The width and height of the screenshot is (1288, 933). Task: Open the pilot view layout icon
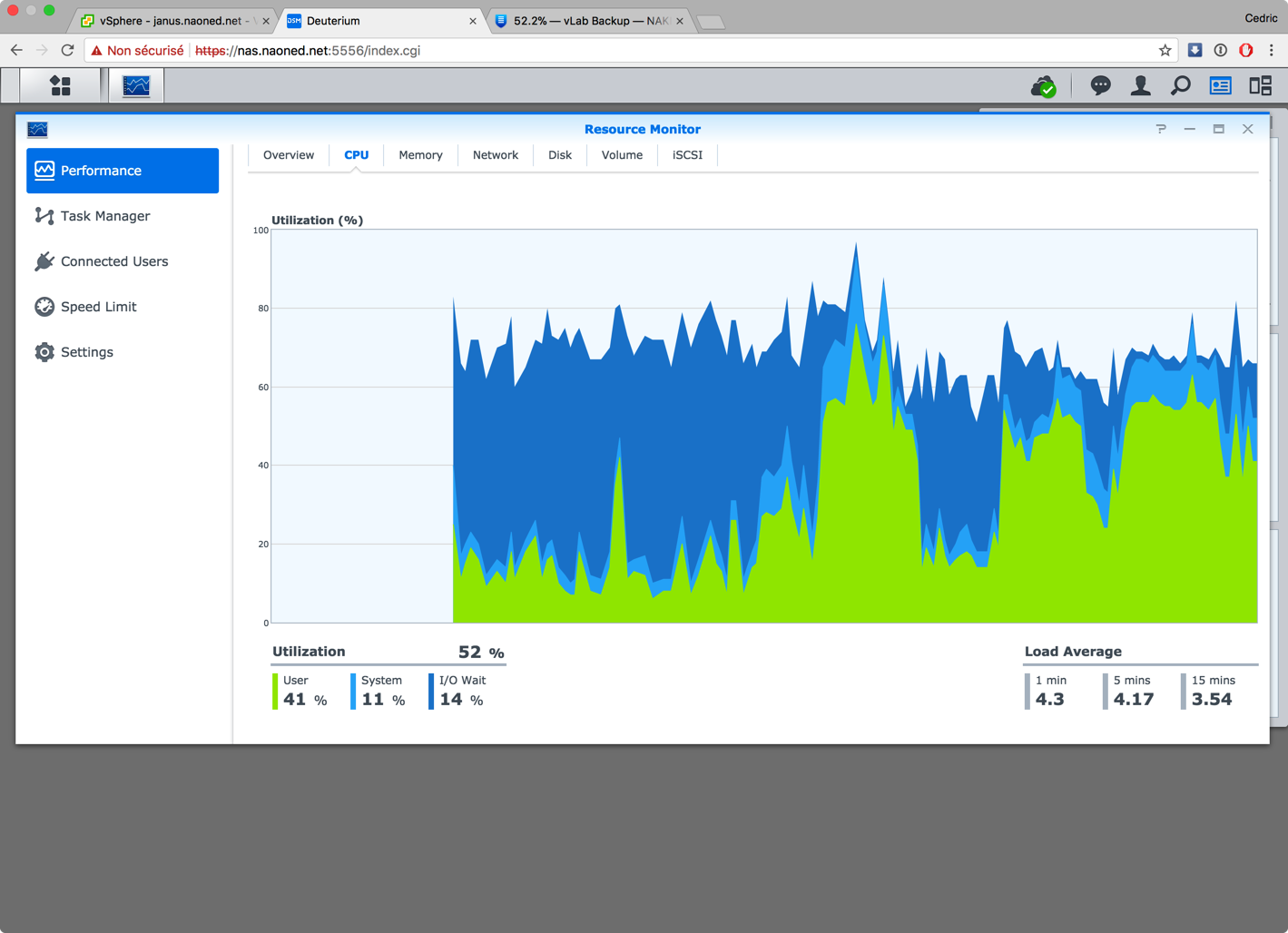[x=1260, y=85]
